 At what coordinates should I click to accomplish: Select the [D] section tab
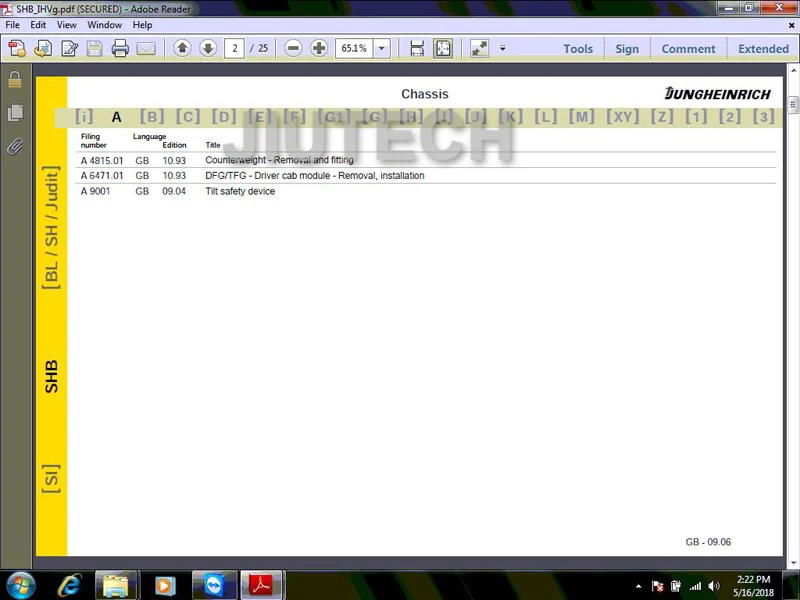point(223,117)
